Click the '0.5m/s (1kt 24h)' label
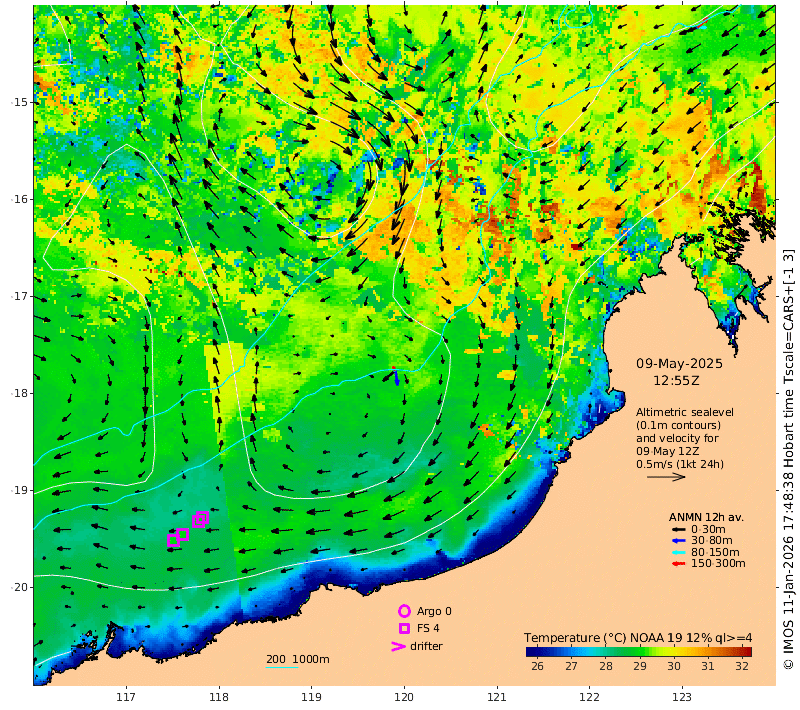This screenshot has width=800, height=710. click(680, 464)
